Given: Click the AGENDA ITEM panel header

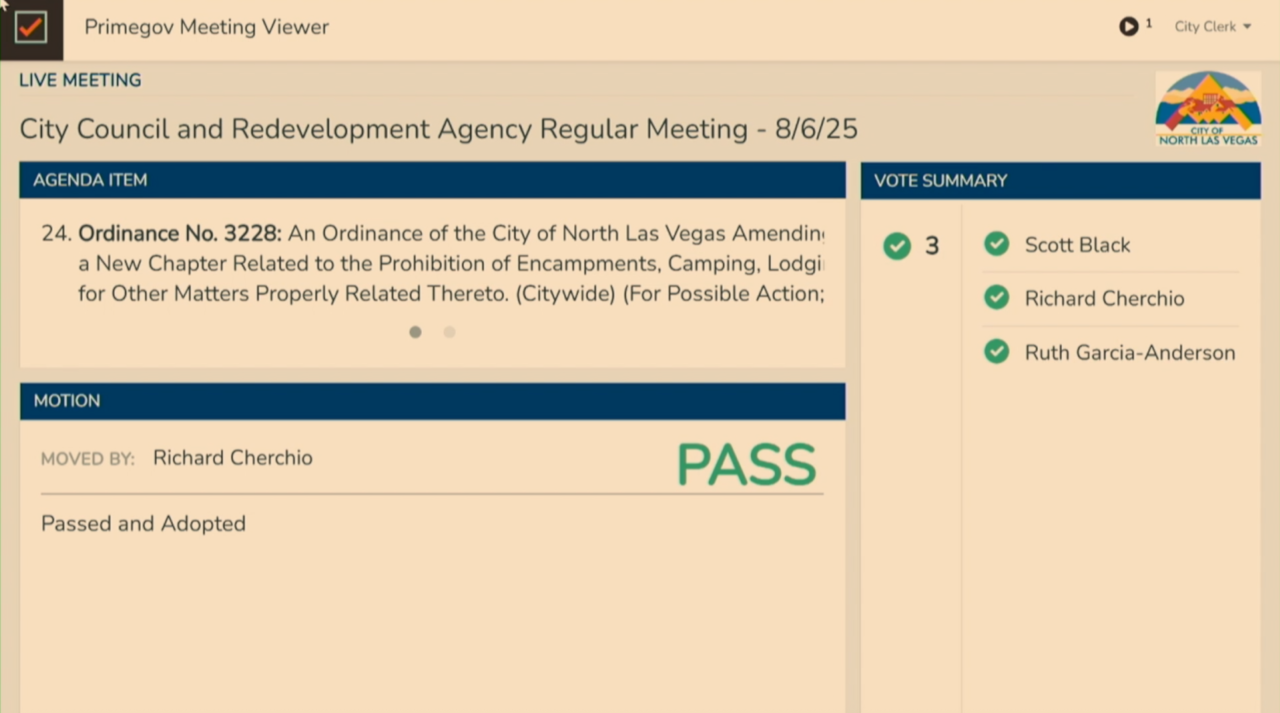Looking at the screenshot, I should 90,180.
